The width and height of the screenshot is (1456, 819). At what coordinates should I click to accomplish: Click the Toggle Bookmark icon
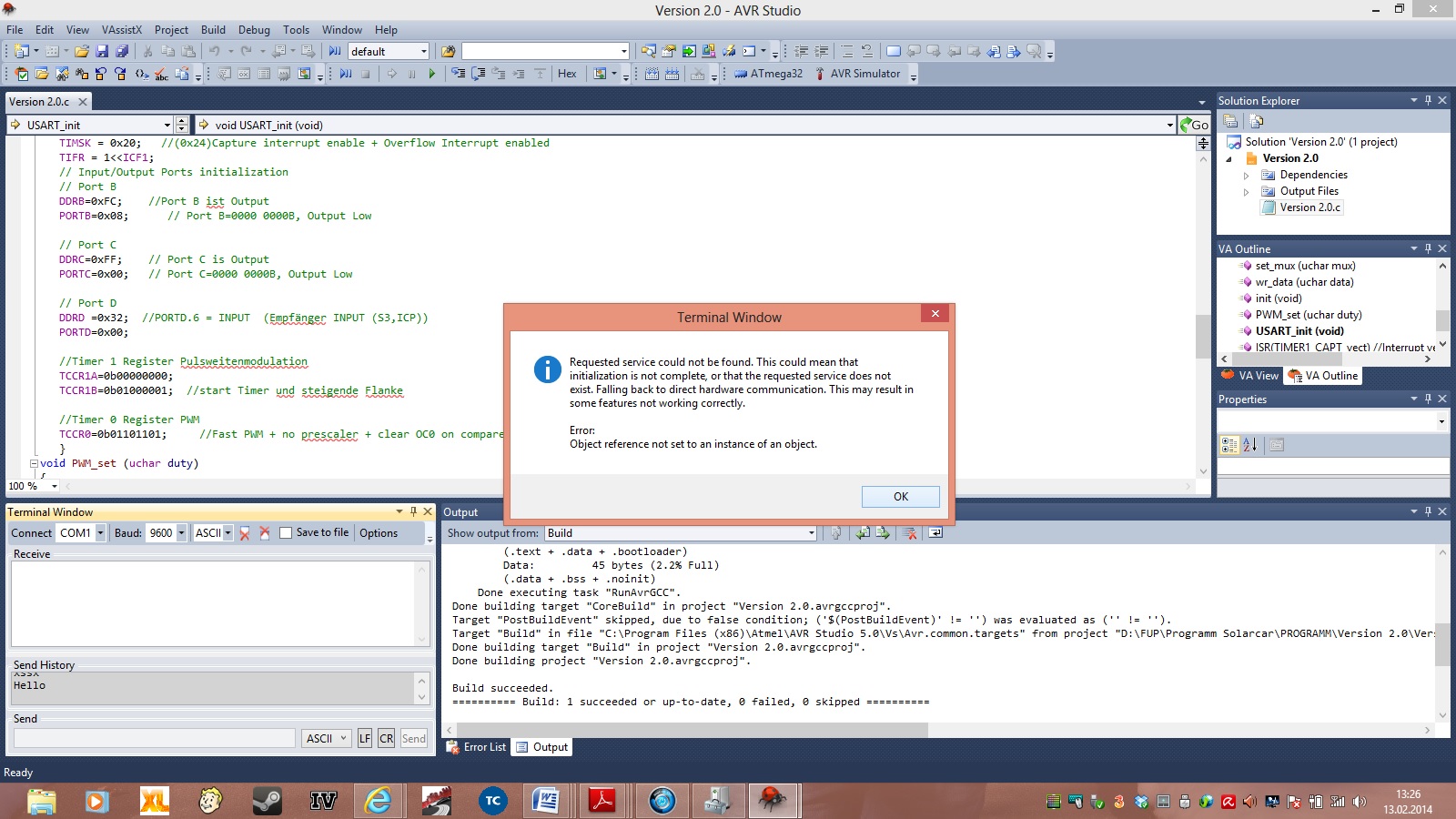tap(894, 51)
